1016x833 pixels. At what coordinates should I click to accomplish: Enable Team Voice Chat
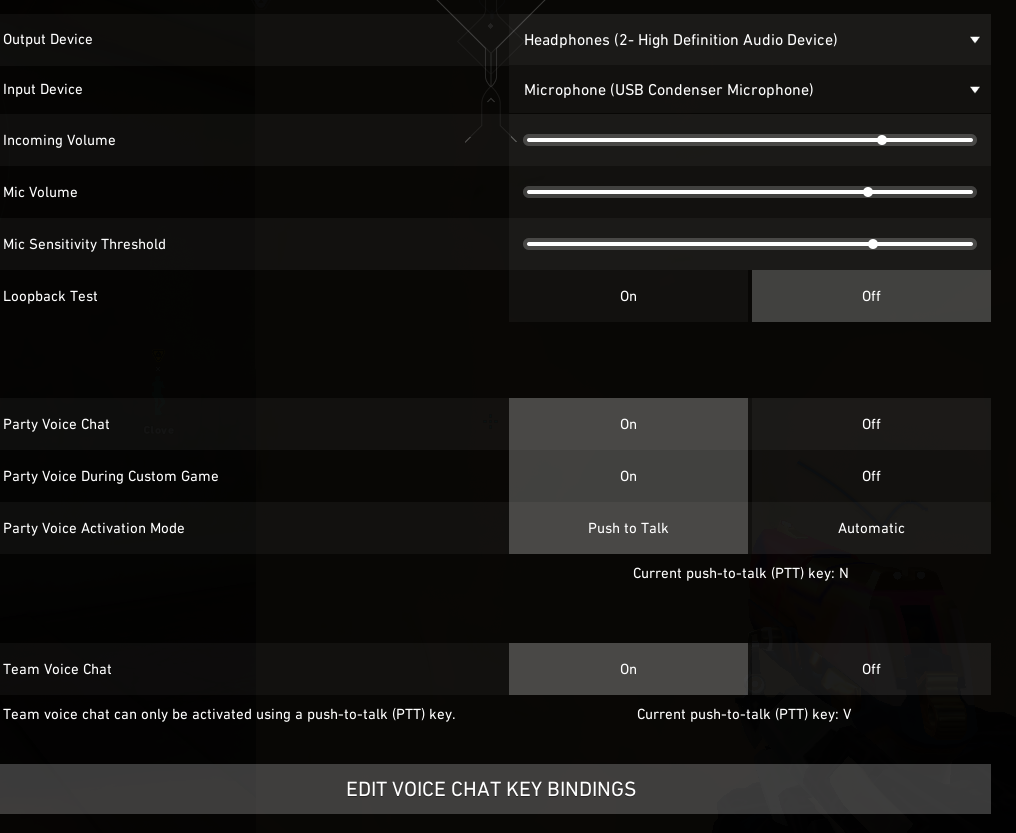(628, 669)
